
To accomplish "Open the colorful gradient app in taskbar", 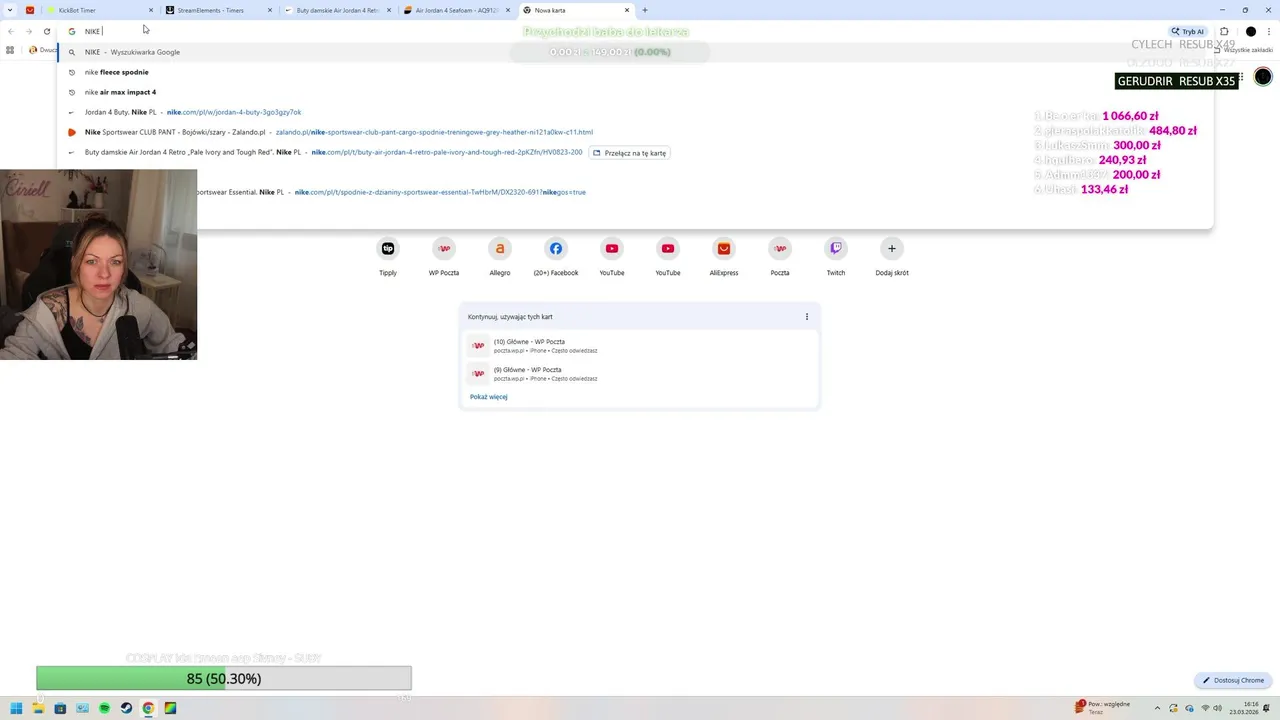I will [170, 708].
